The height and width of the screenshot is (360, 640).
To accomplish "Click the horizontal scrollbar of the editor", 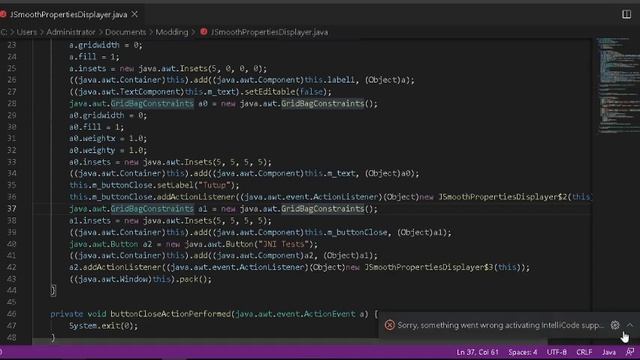I will click(290, 340).
